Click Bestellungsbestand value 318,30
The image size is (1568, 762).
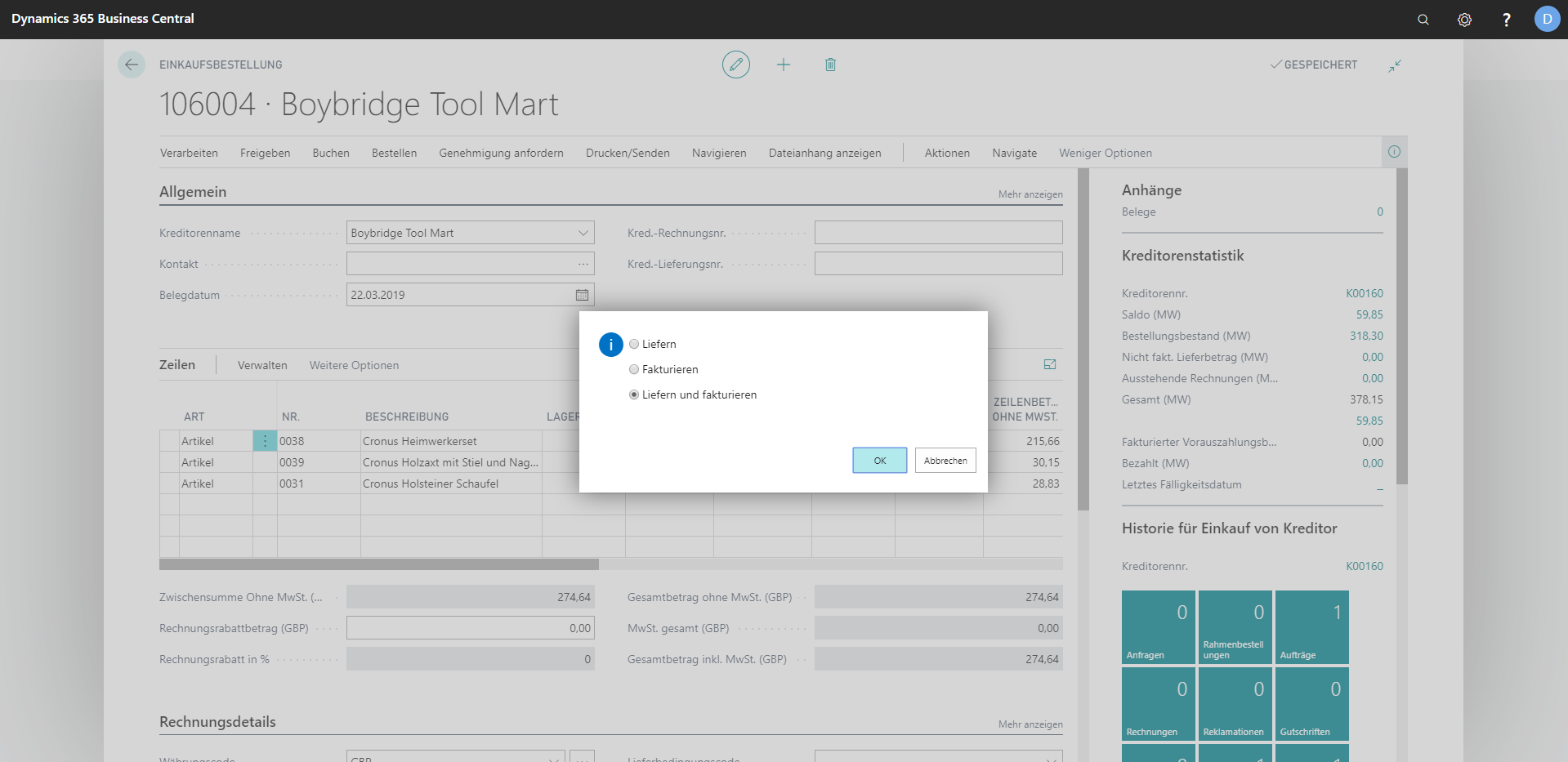[x=1366, y=336]
